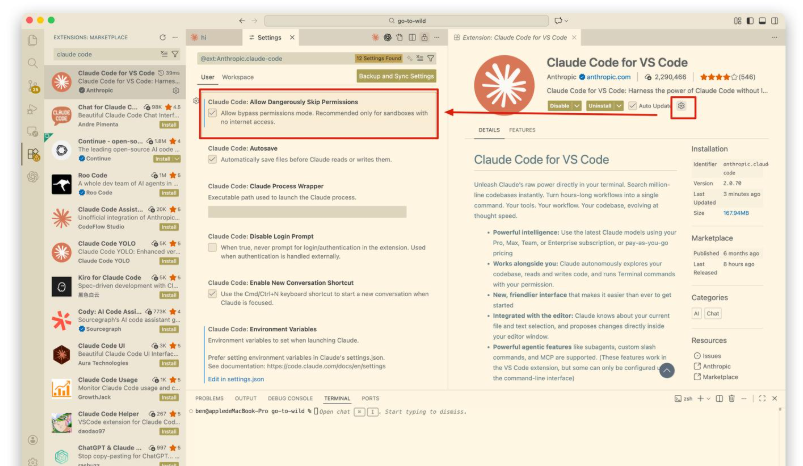Screen dimensions: 803x466
Task: Switch to the PORTS panel tab
Action: [x=370, y=398]
